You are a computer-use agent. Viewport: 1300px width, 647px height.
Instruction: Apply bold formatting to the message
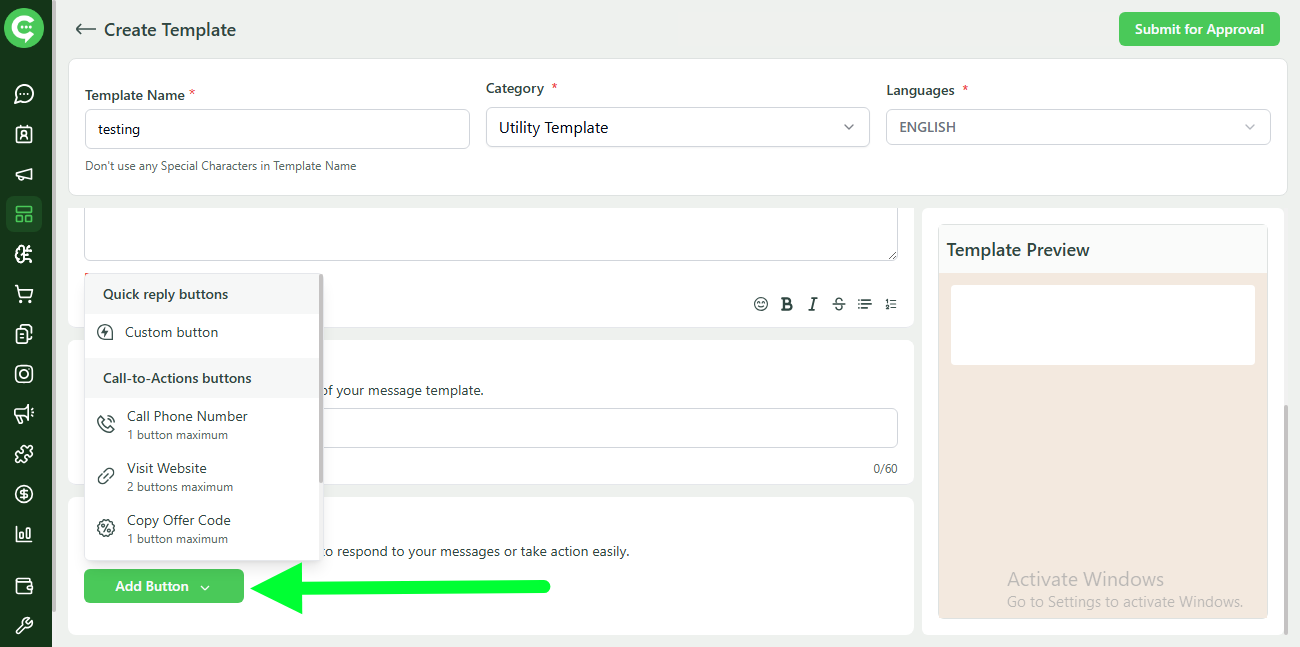(787, 303)
